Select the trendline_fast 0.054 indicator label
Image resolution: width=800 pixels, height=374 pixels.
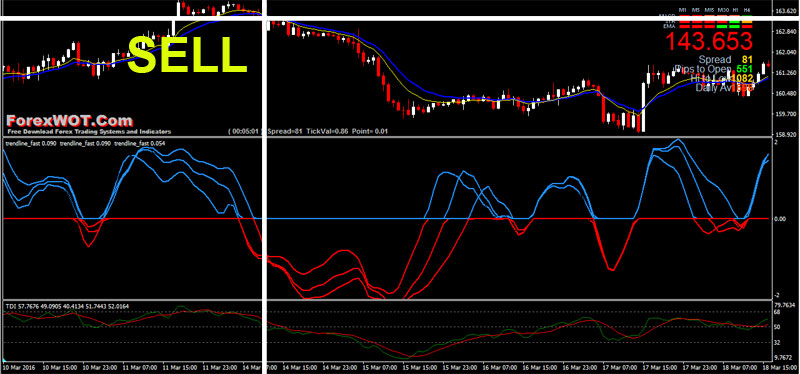140,143
